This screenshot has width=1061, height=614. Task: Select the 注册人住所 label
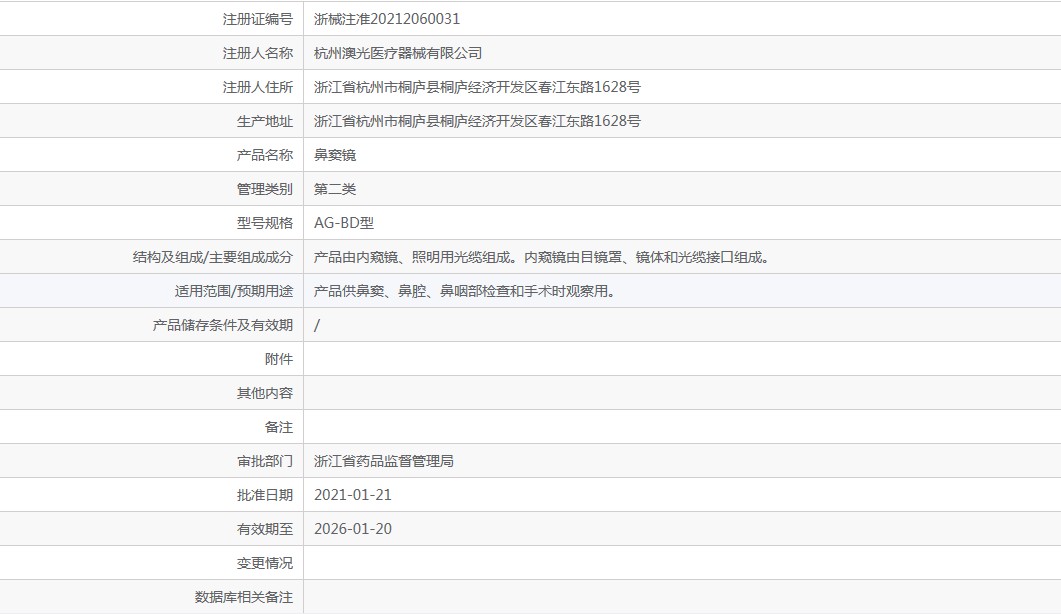coord(258,87)
